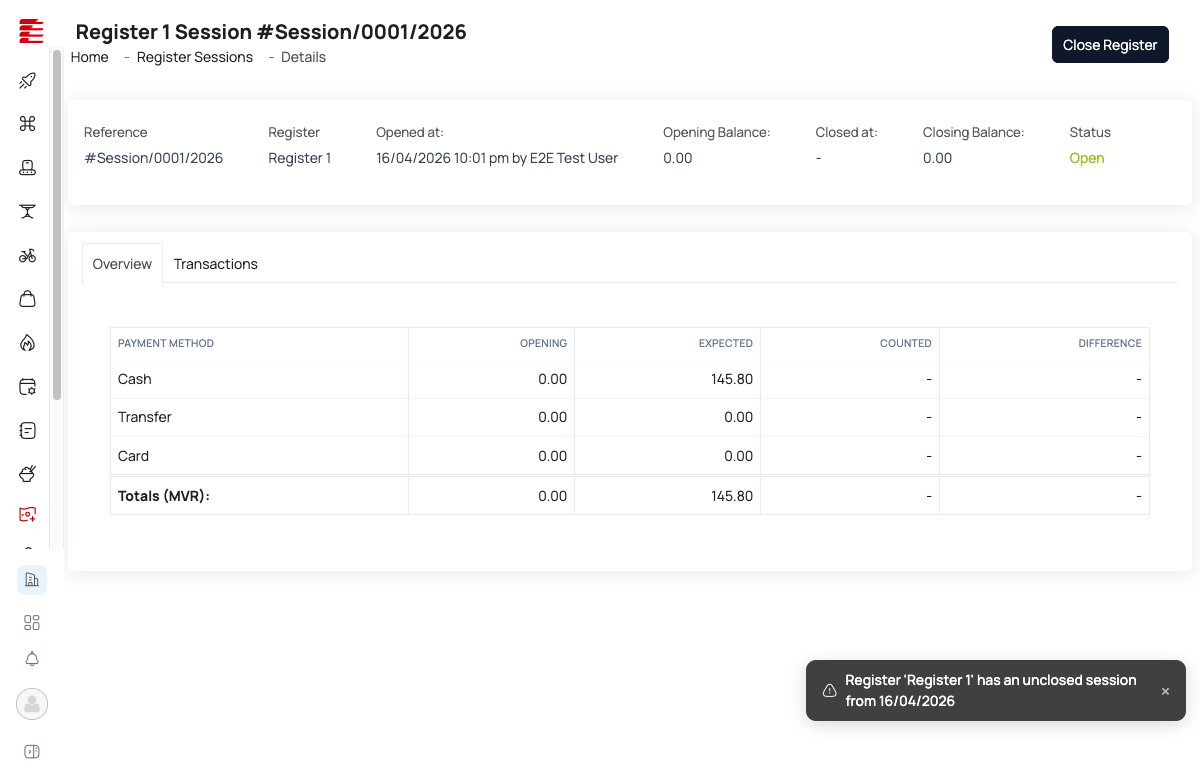Image resolution: width=1200 pixels, height=777 pixels.
Task: Select the Cash payment method row
Action: (630, 380)
